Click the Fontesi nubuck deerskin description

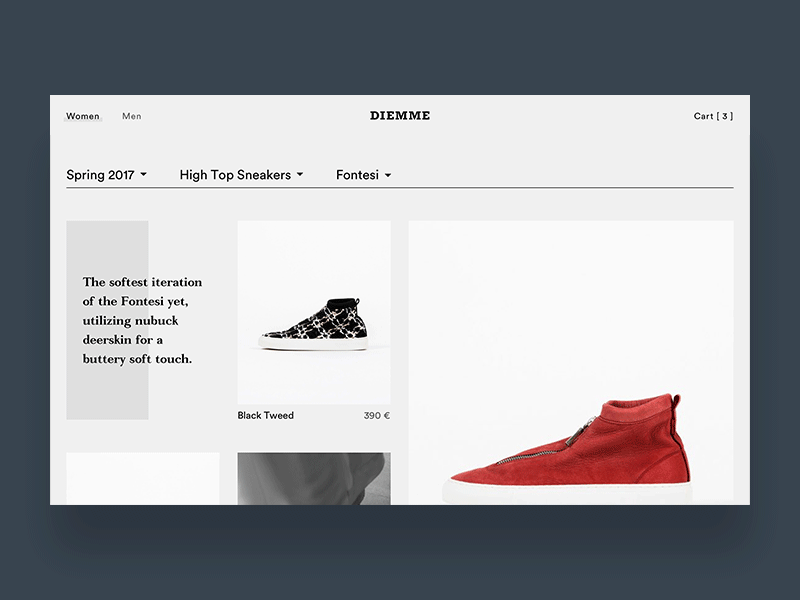coord(142,320)
